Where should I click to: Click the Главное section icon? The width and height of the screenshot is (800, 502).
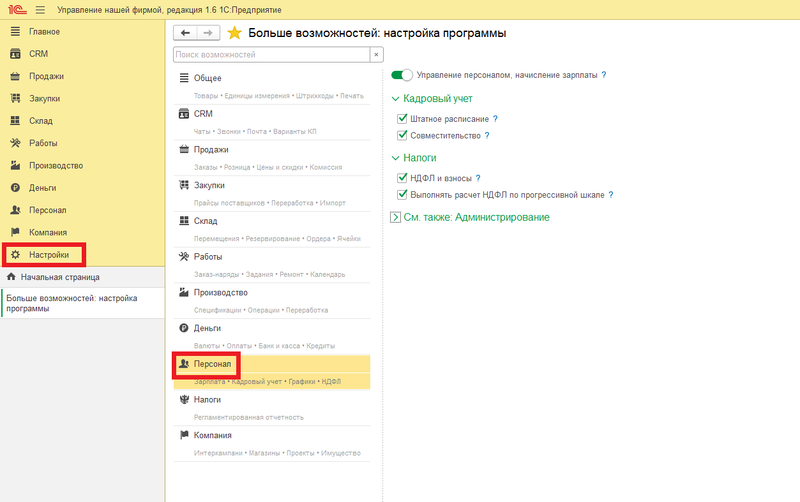click(15, 32)
